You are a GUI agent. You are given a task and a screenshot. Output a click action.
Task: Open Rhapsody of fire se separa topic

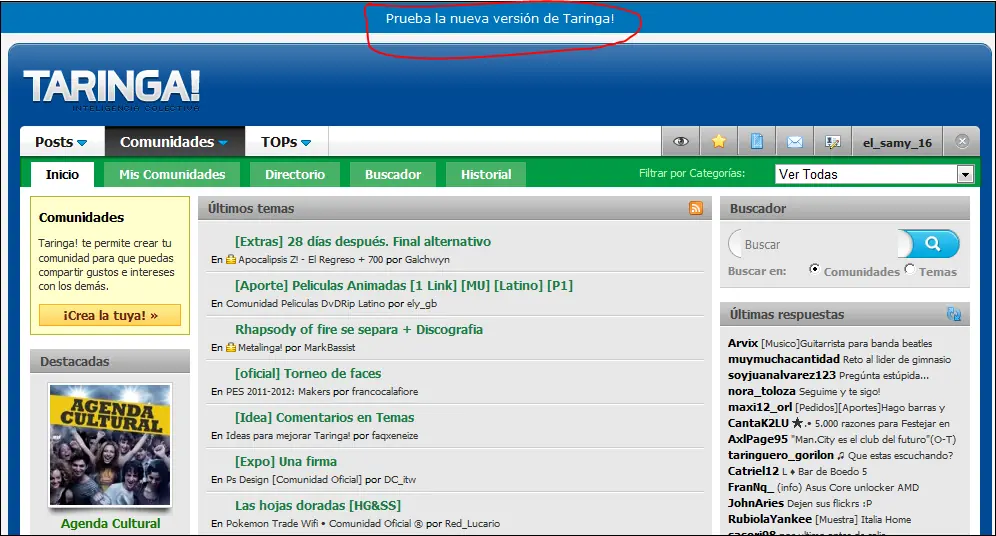pyautogui.click(x=359, y=329)
